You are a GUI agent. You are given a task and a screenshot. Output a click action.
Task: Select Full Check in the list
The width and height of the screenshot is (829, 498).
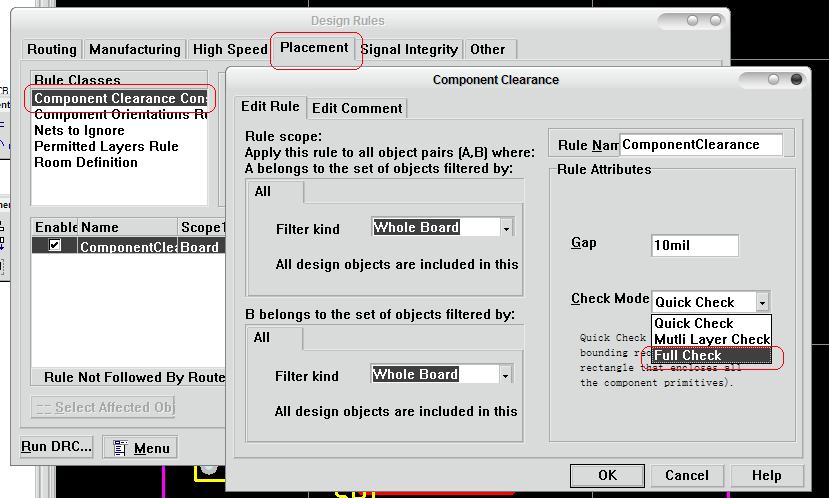click(712, 355)
